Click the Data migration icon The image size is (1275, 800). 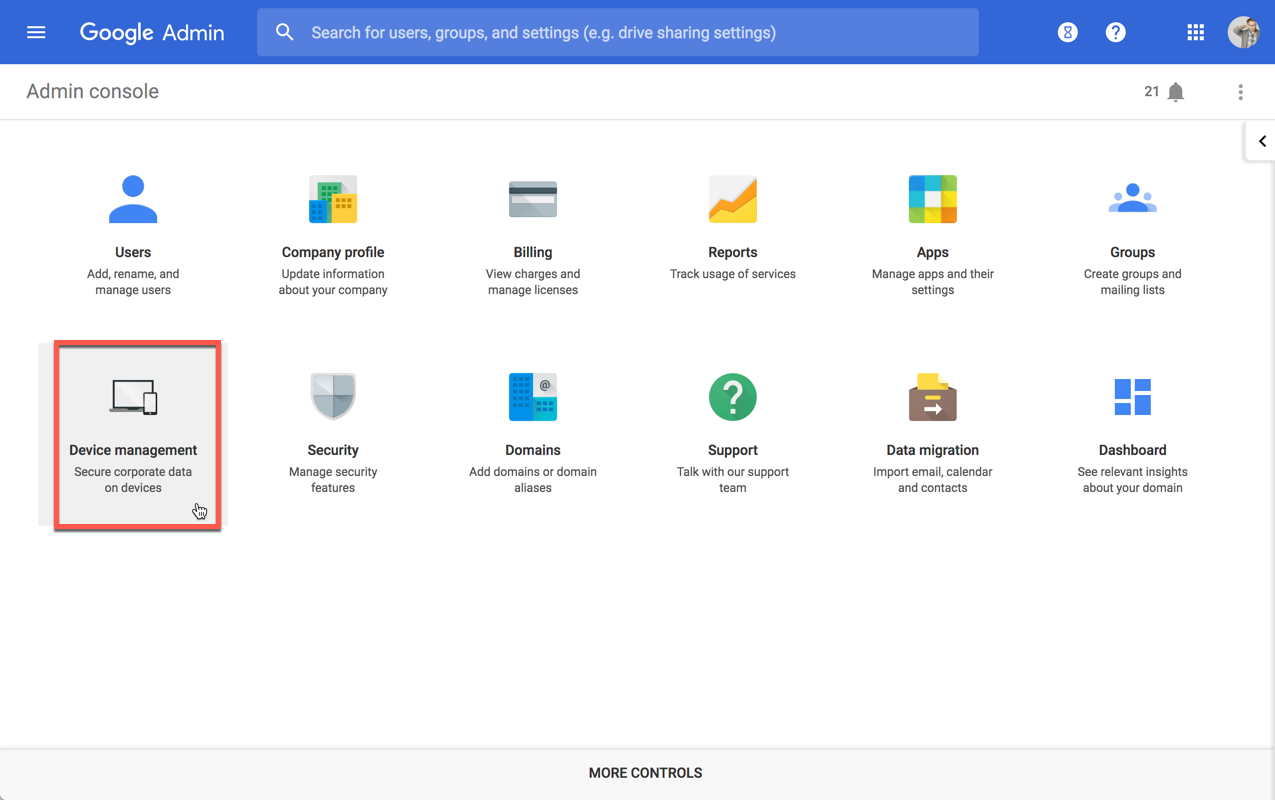[933, 398]
